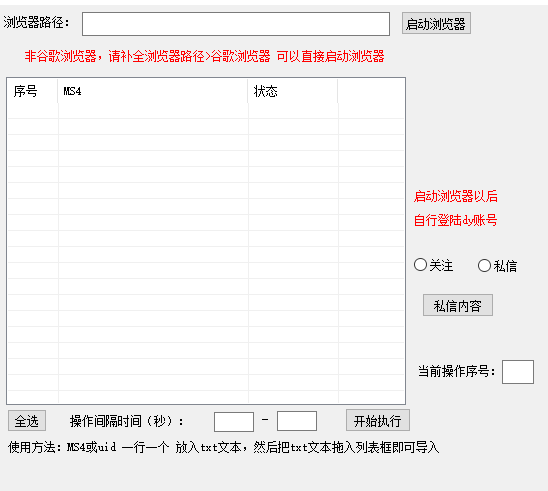The image size is (548, 491).
Task: Click the 浏览器路径 label
Action: [x=37, y=23]
